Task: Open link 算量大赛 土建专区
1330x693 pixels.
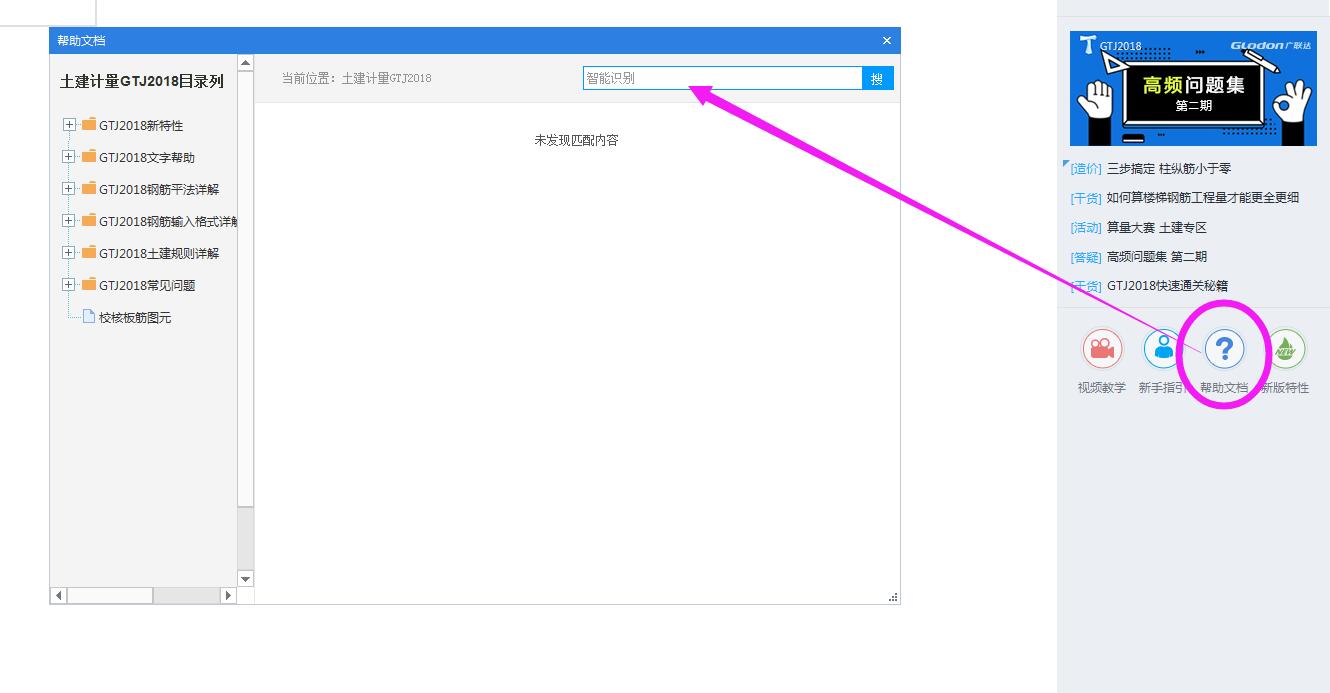Action: pyautogui.click(x=1157, y=228)
